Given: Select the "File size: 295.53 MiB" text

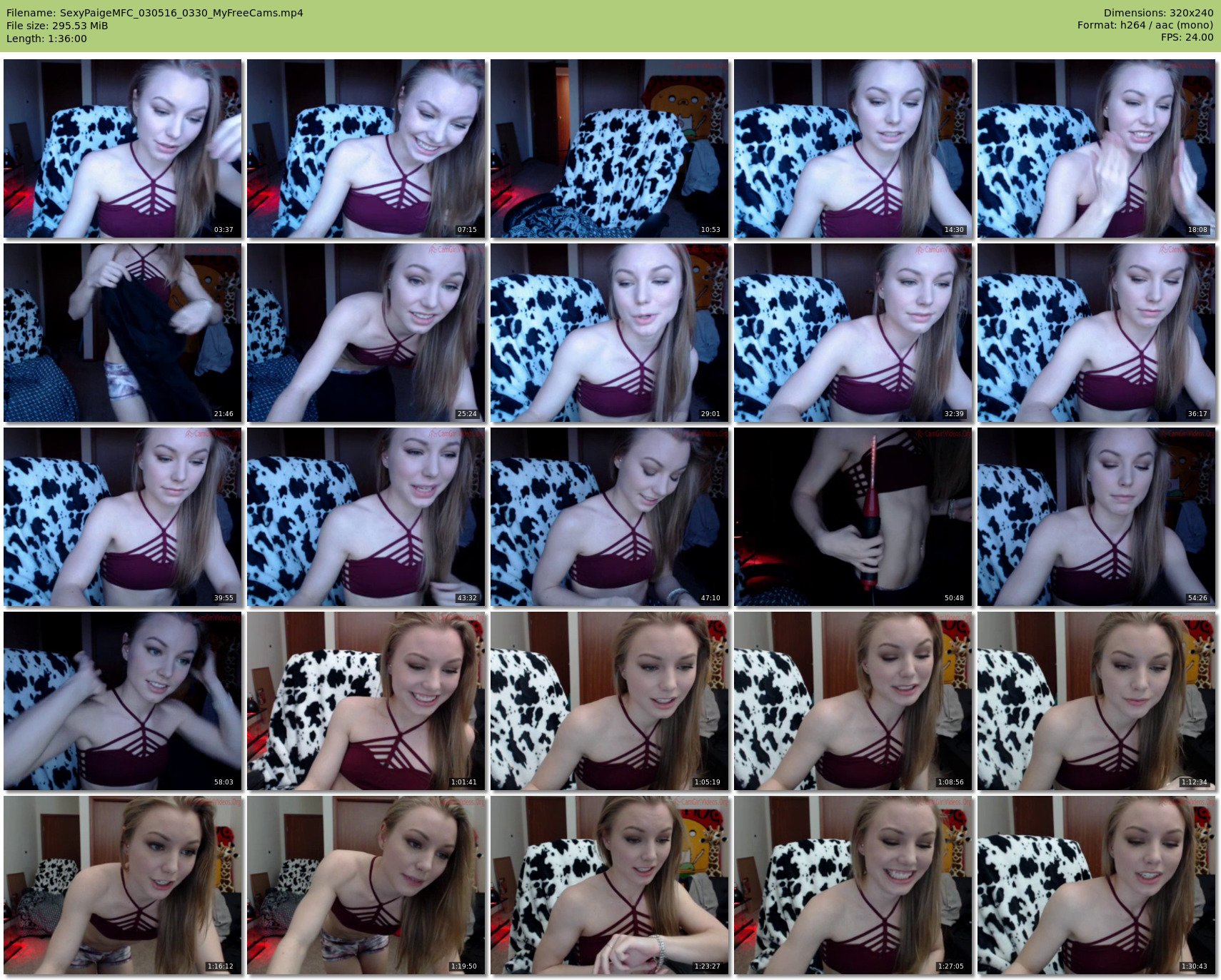Looking at the screenshot, I should point(57,26).
